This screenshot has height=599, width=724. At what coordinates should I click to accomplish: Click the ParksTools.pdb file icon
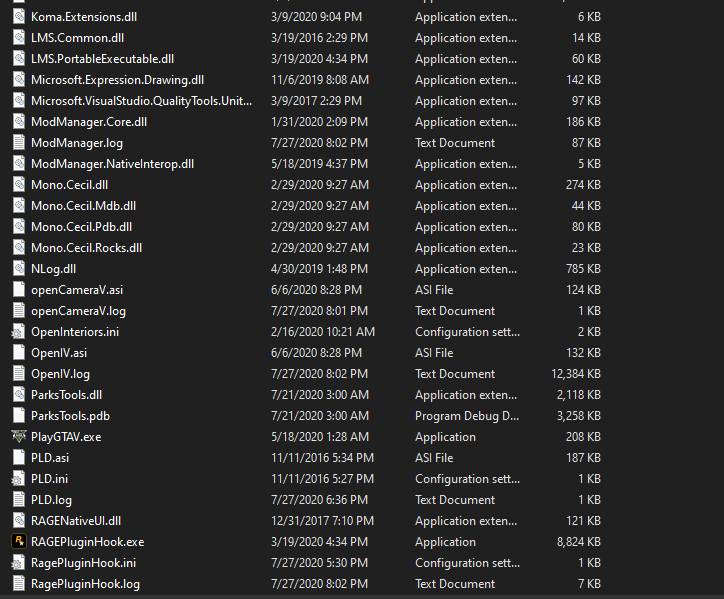(x=19, y=416)
